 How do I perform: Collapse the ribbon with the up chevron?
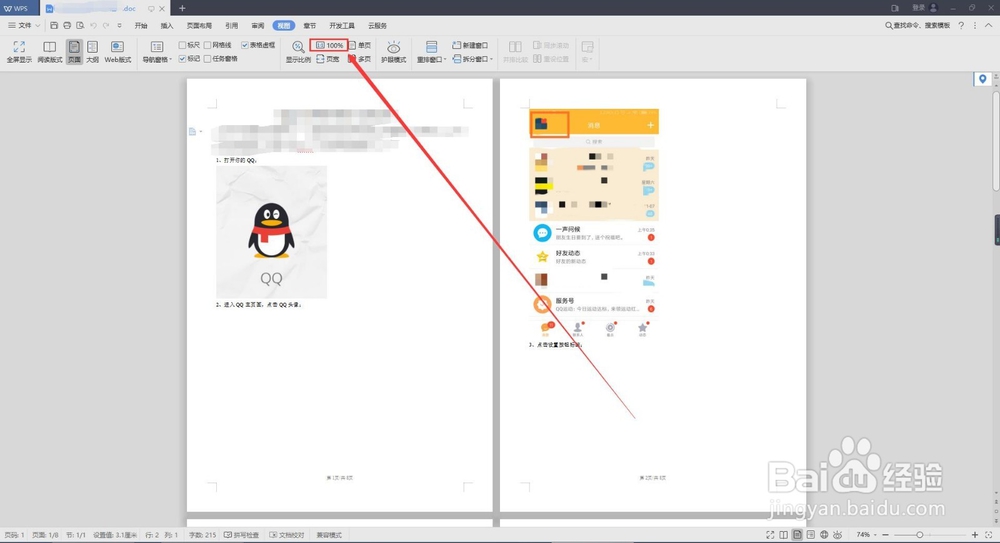tap(988, 26)
